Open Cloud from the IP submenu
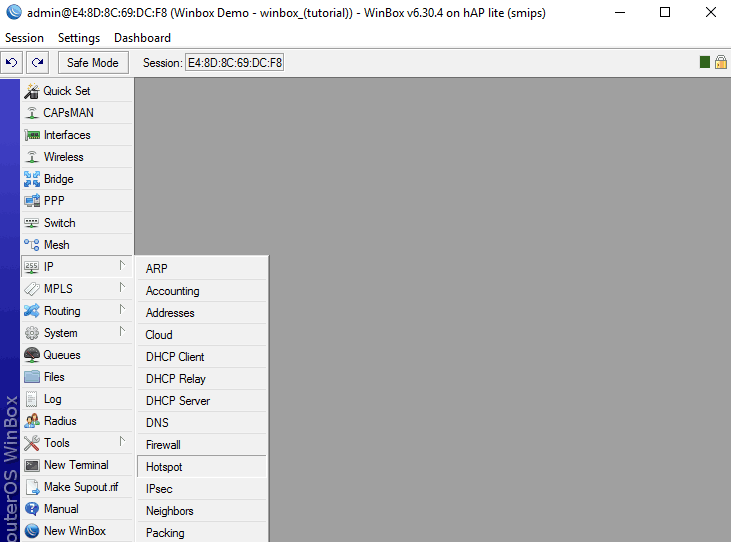The image size is (731, 542). click(202, 335)
